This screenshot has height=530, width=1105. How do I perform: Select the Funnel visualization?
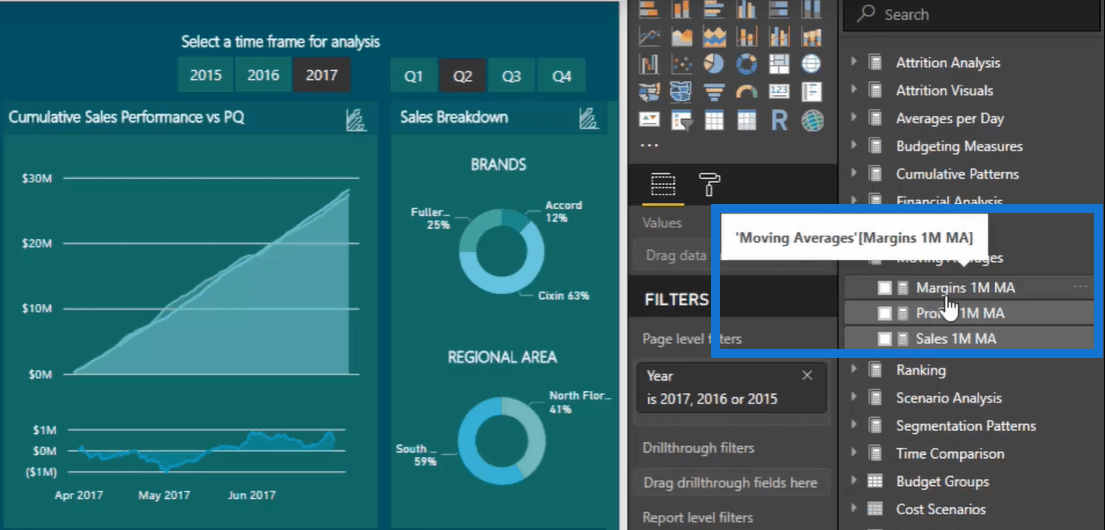(x=715, y=92)
